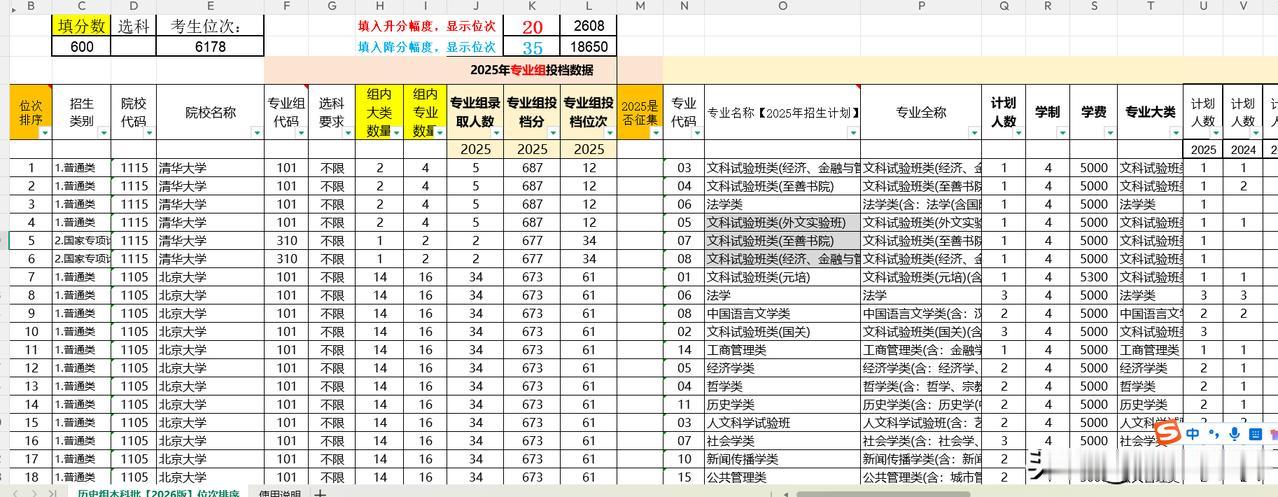Click the Sogou microphone voice input icon
The image size is (1278, 497).
(x=1236, y=433)
